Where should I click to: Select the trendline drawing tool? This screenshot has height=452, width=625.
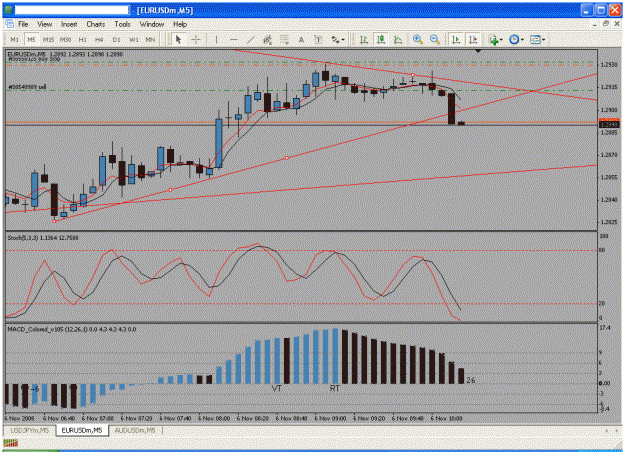pyautogui.click(x=250, y=39)
